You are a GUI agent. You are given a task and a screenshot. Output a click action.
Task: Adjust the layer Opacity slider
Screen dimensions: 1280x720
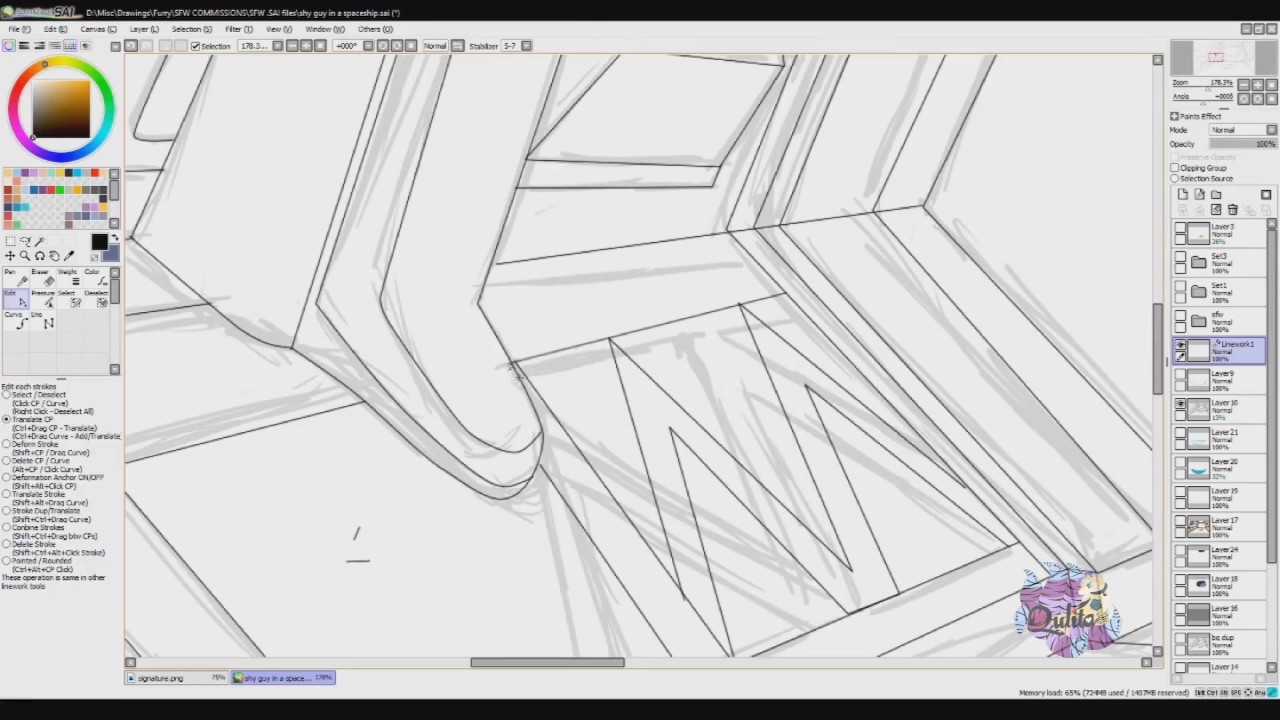[1243, 144]
